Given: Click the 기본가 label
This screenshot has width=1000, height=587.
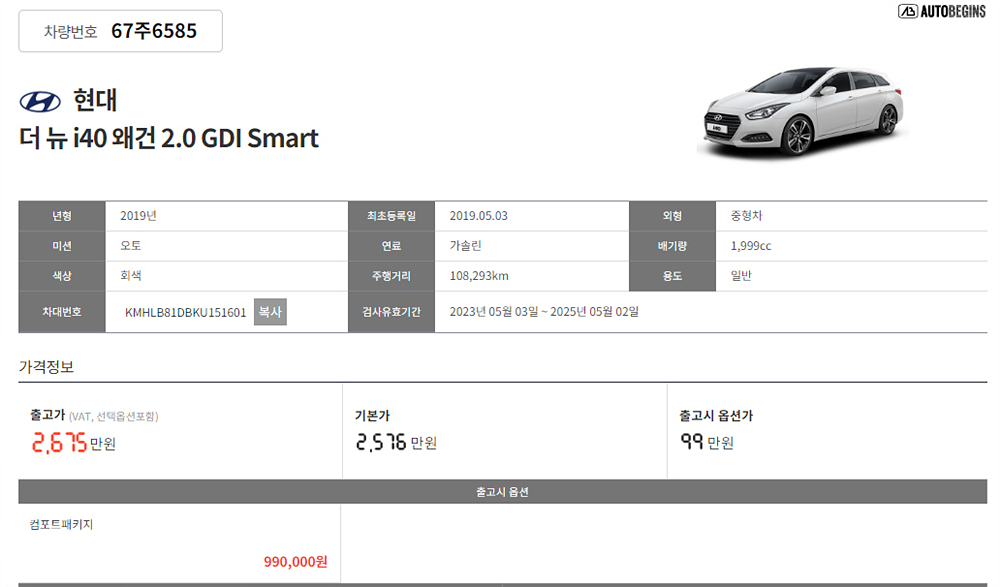Looking at the screenshot, I should point(372,415).
